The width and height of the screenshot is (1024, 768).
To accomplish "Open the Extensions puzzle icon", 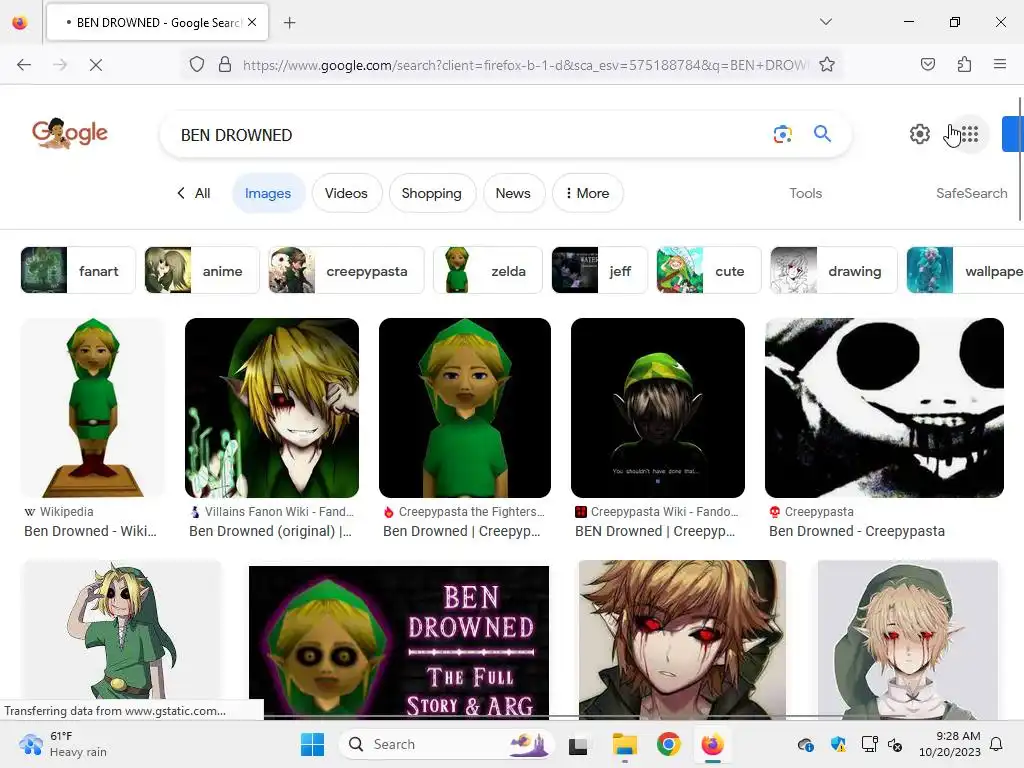I will click(x=964, y=65).
